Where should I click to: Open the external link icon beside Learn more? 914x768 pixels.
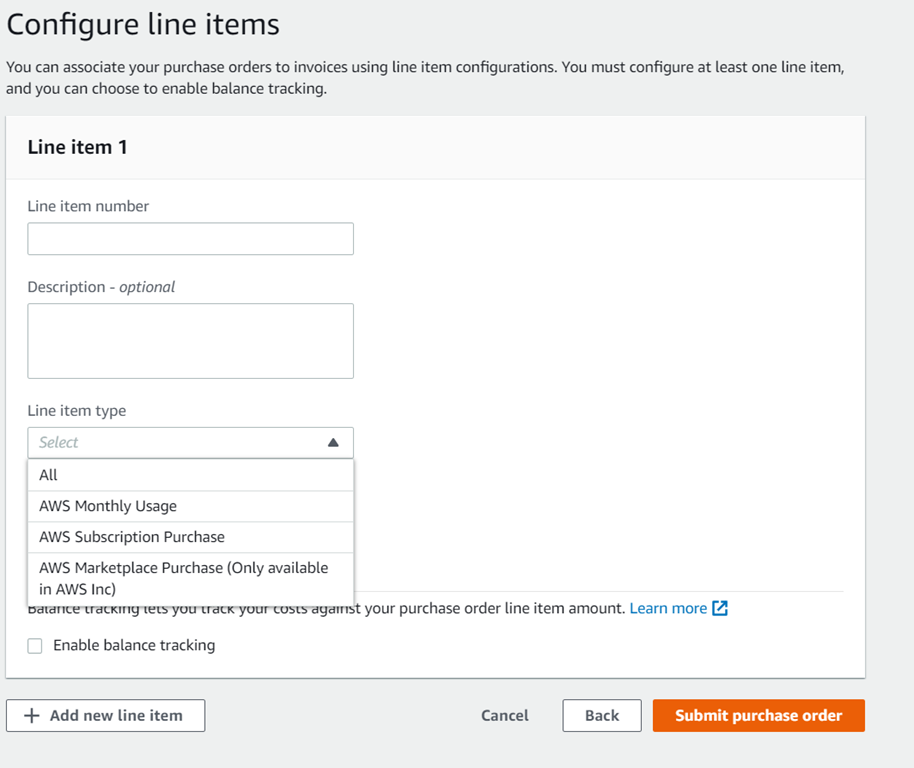click(x=719, y=608)
